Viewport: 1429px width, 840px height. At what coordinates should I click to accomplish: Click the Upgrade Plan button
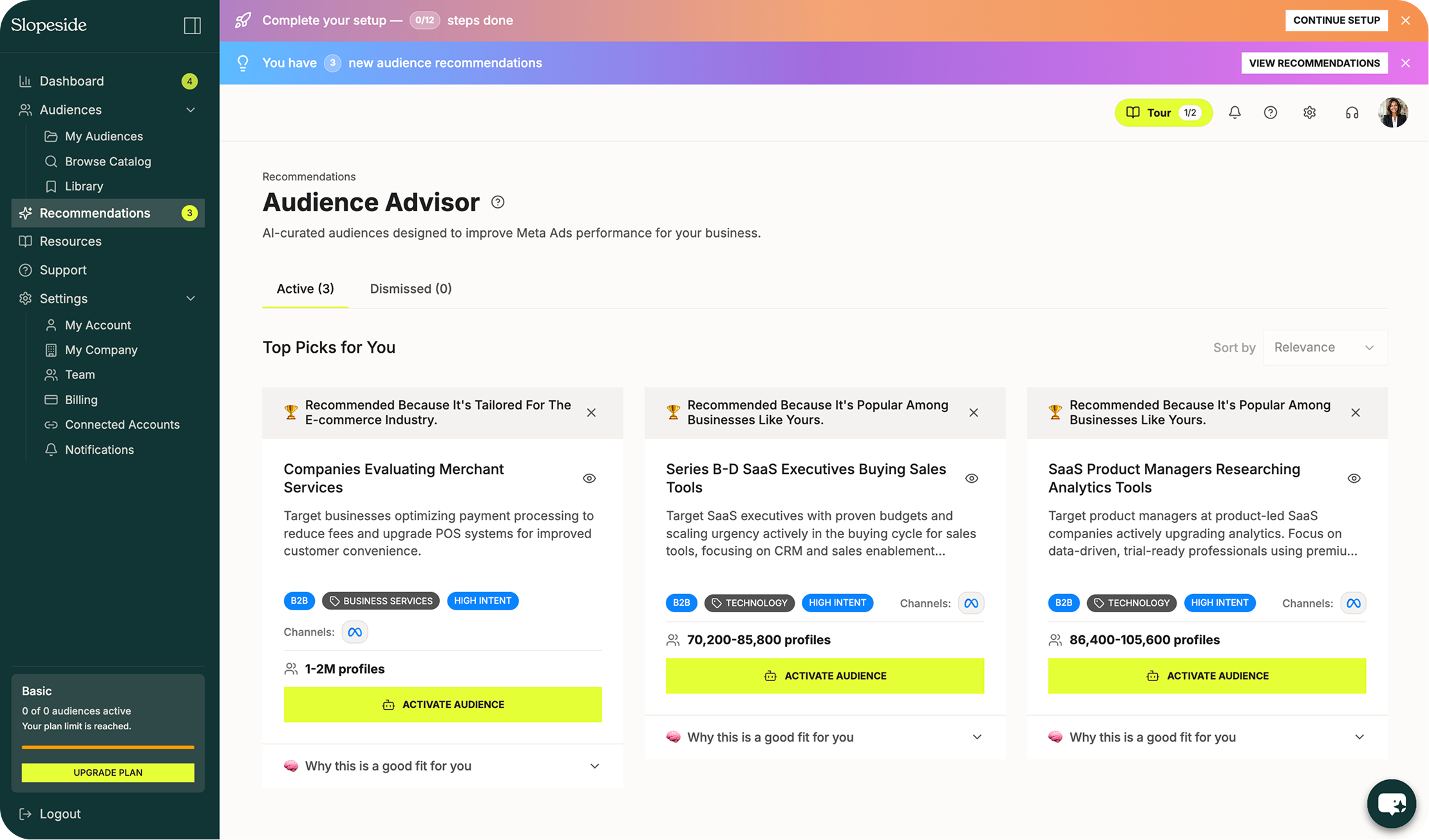pyautogui.click(x=108, y=772)
